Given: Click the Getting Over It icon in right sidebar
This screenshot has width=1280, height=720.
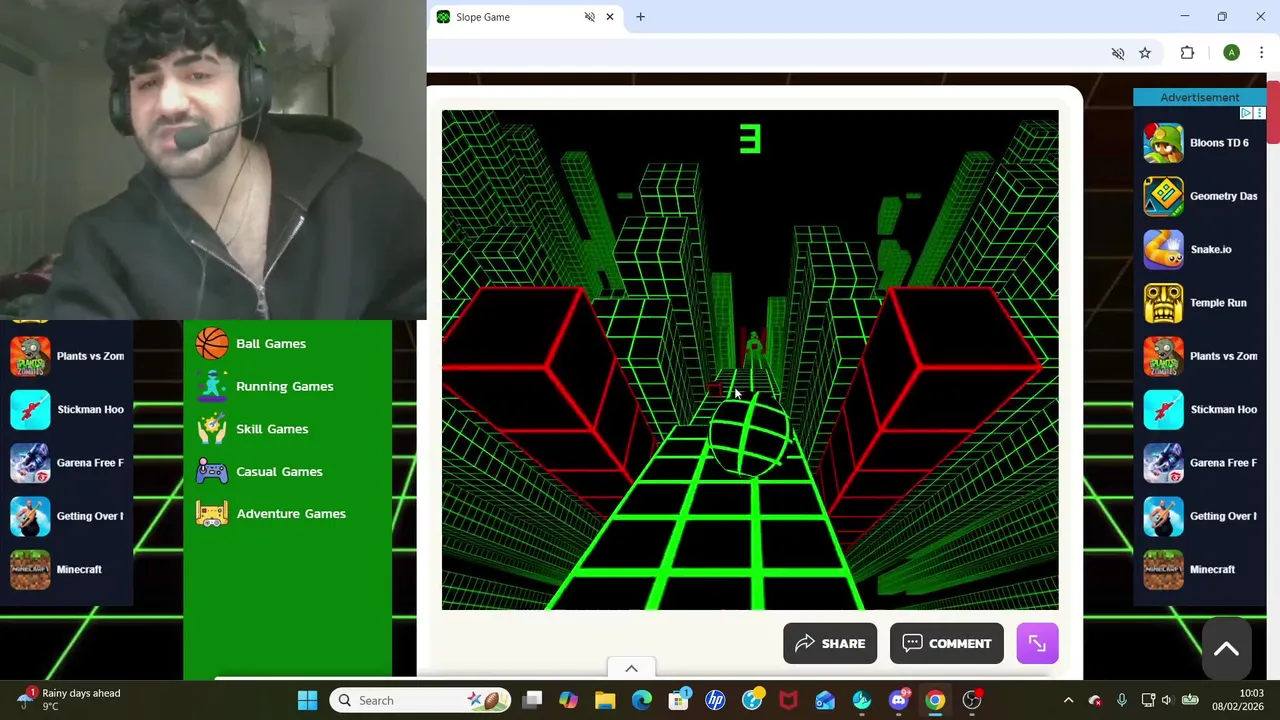Looking at the screenshot, I should point(1163,516).
